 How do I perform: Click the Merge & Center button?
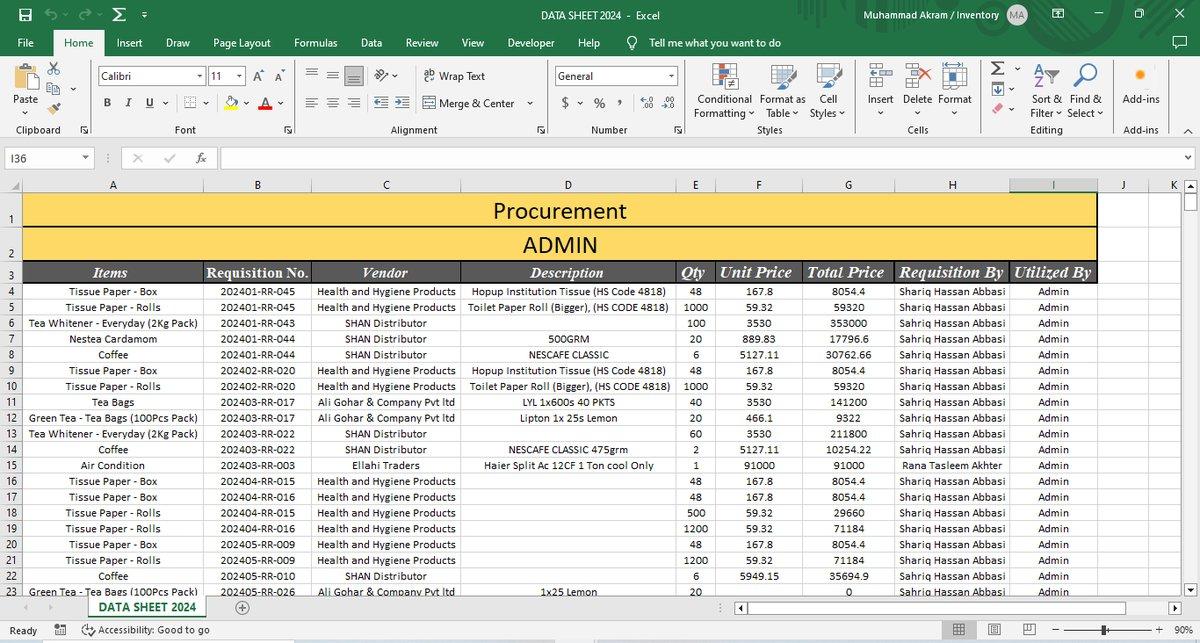[x=469, y=103]
